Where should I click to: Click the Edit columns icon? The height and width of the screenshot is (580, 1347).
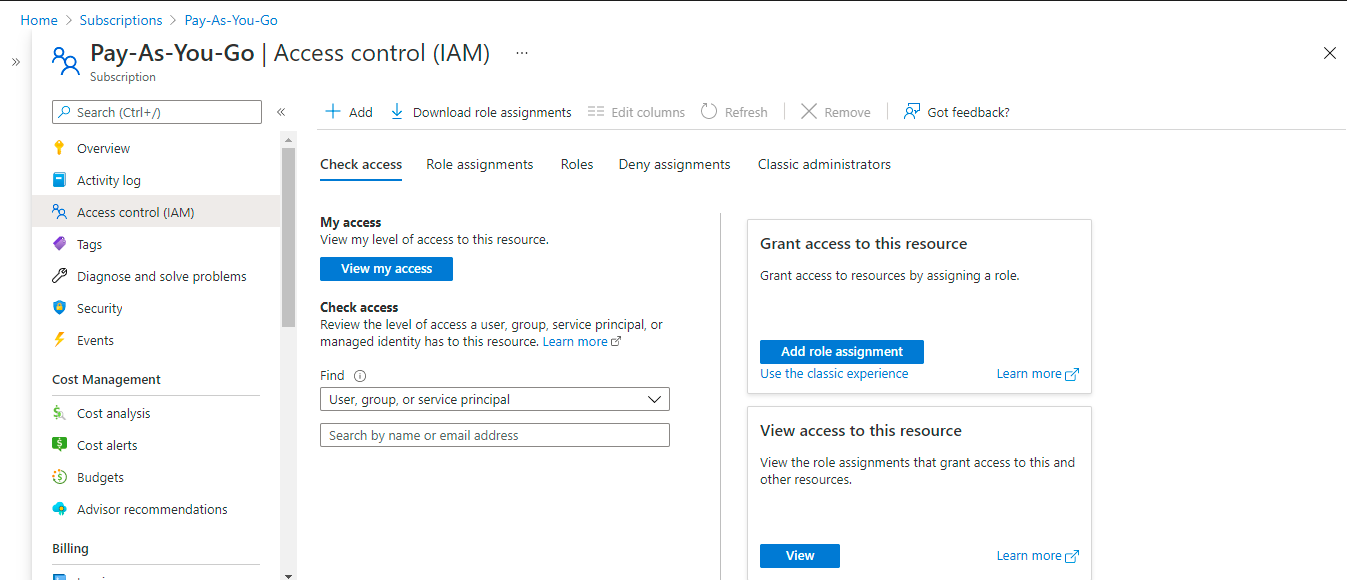click(596, 111)
